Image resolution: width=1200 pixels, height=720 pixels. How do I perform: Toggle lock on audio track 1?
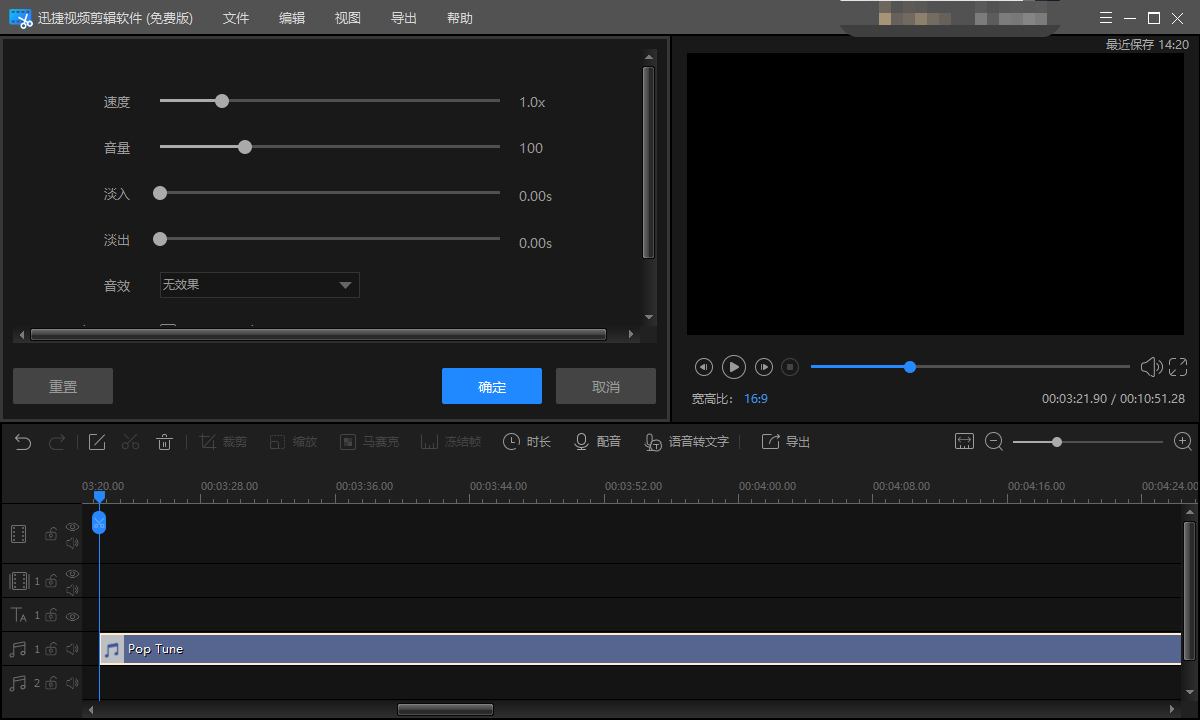click(x=51, y=649)
